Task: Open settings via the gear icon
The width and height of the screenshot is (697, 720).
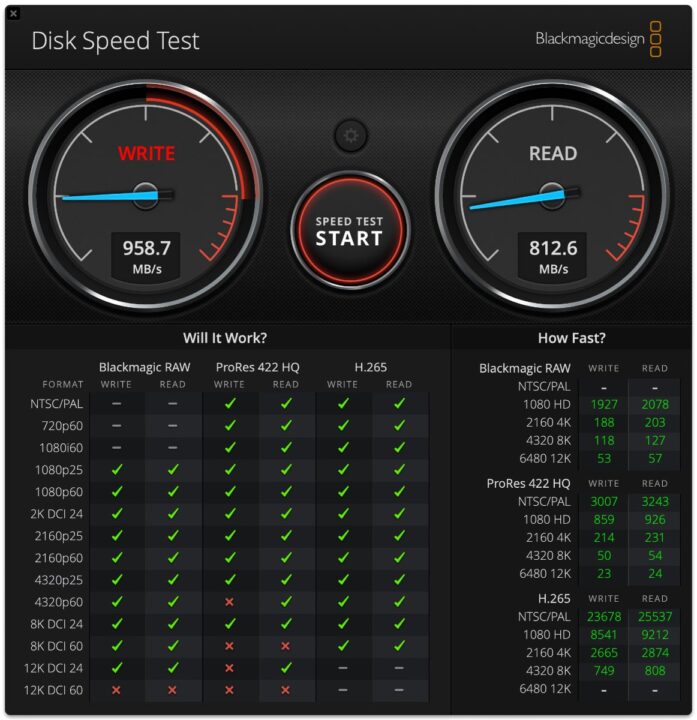Action: [x=351, y=135]
